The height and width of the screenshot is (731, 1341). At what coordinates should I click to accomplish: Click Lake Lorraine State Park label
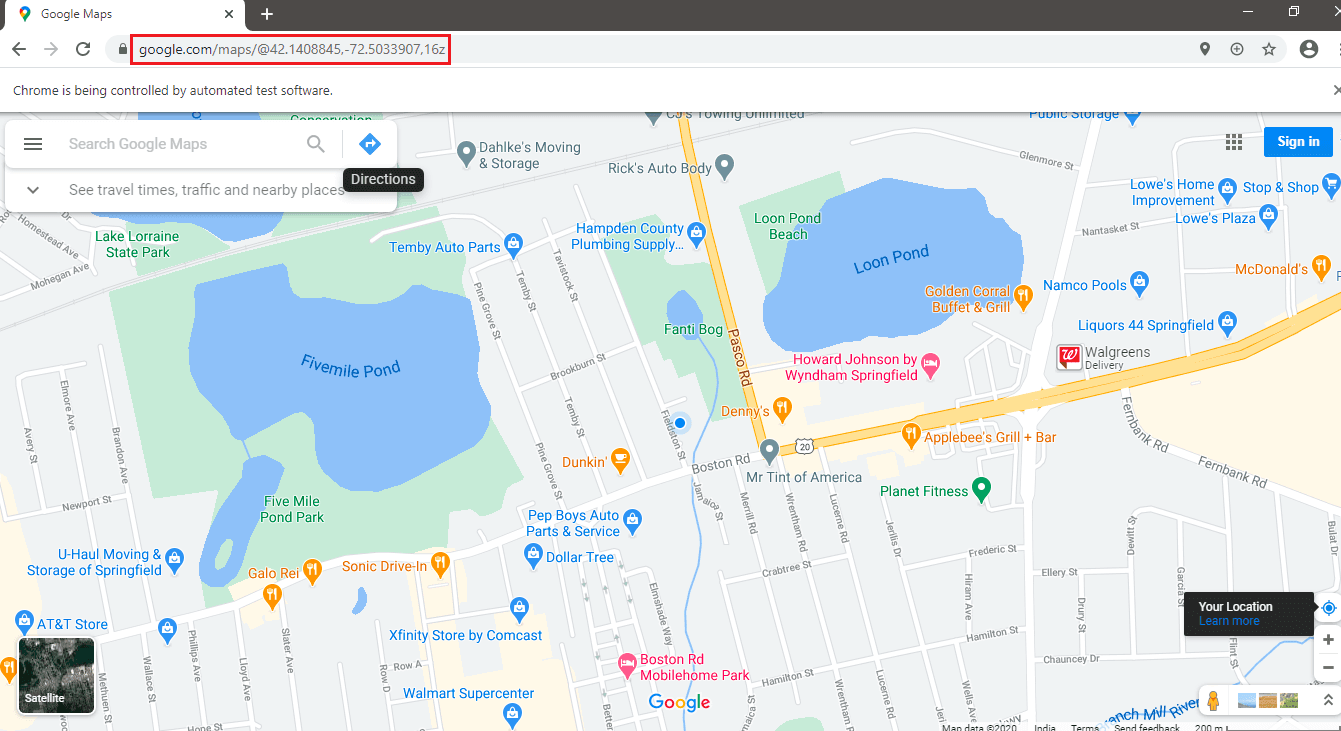(137, 244)
